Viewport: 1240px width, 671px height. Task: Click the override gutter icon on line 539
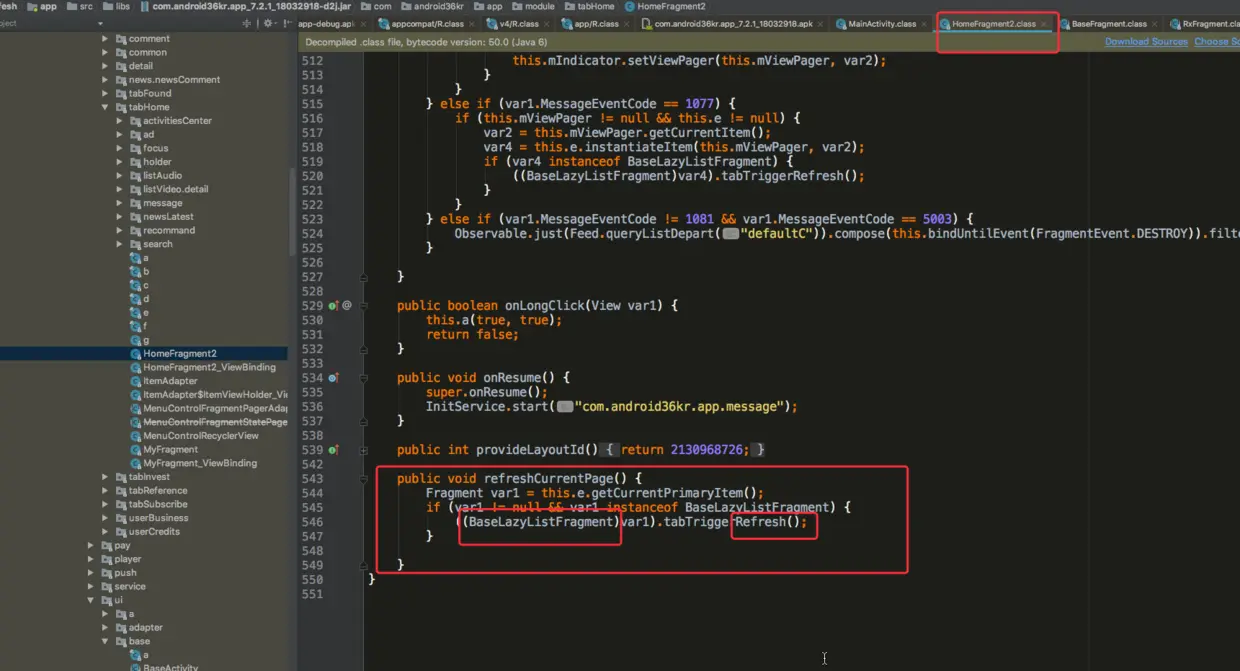pyautogui.click(x=335, y=450)
